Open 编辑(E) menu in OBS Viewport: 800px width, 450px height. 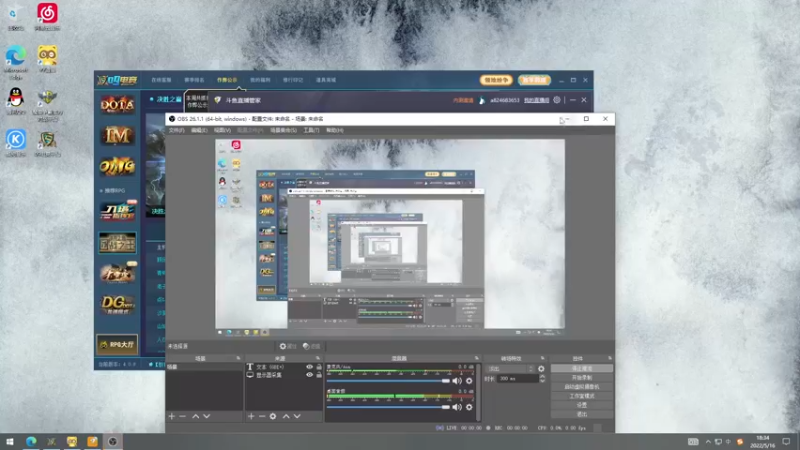click(x=199, y=131)
